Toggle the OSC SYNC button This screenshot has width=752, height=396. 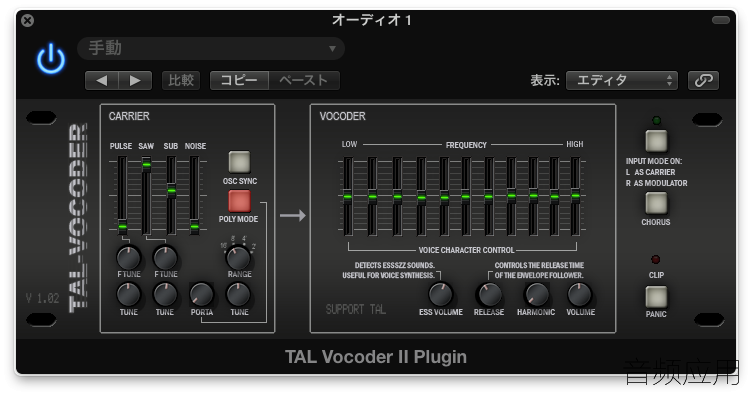tap(239, 162)
